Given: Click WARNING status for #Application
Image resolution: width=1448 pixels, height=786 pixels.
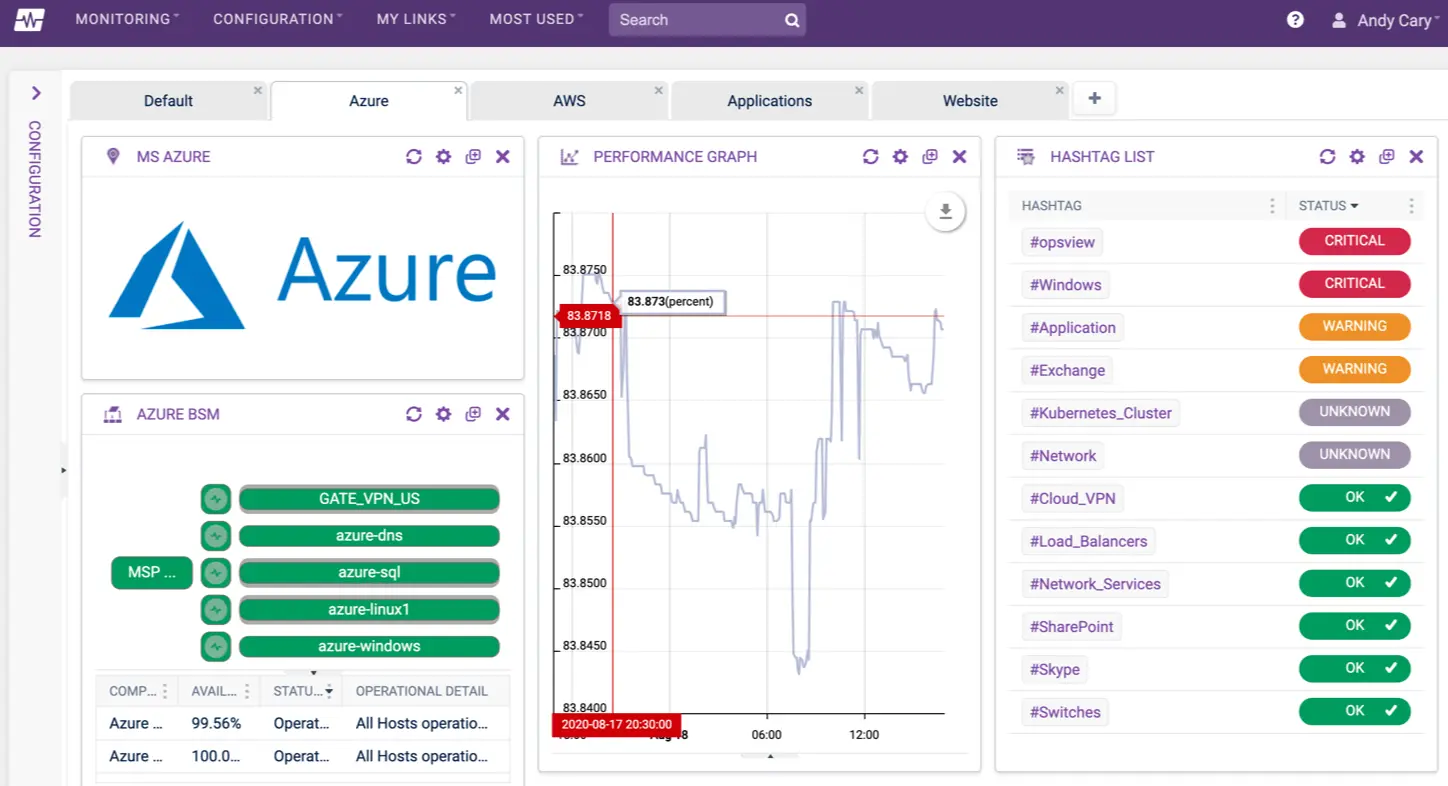Looking at the screenshot, I should (1355, 326).
